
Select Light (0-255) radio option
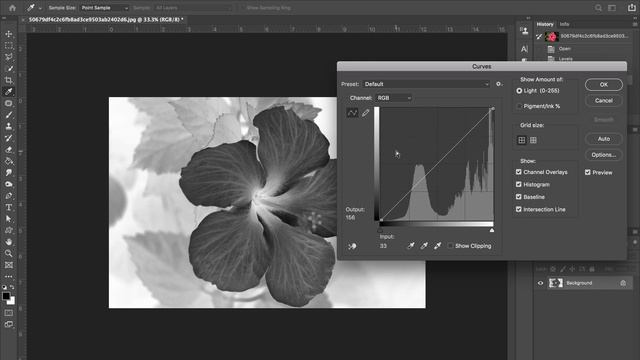pos(519,91)
